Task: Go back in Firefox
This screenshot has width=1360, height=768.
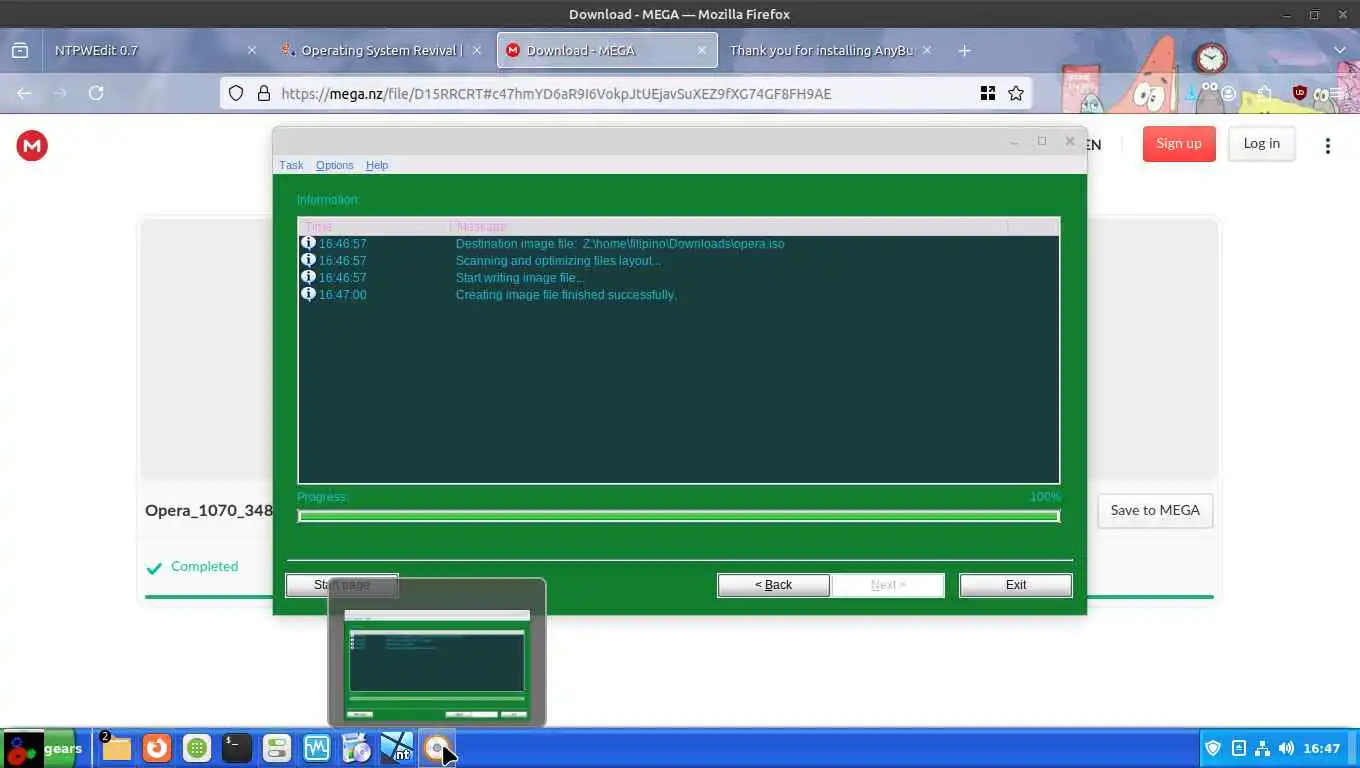Action: 24,93
